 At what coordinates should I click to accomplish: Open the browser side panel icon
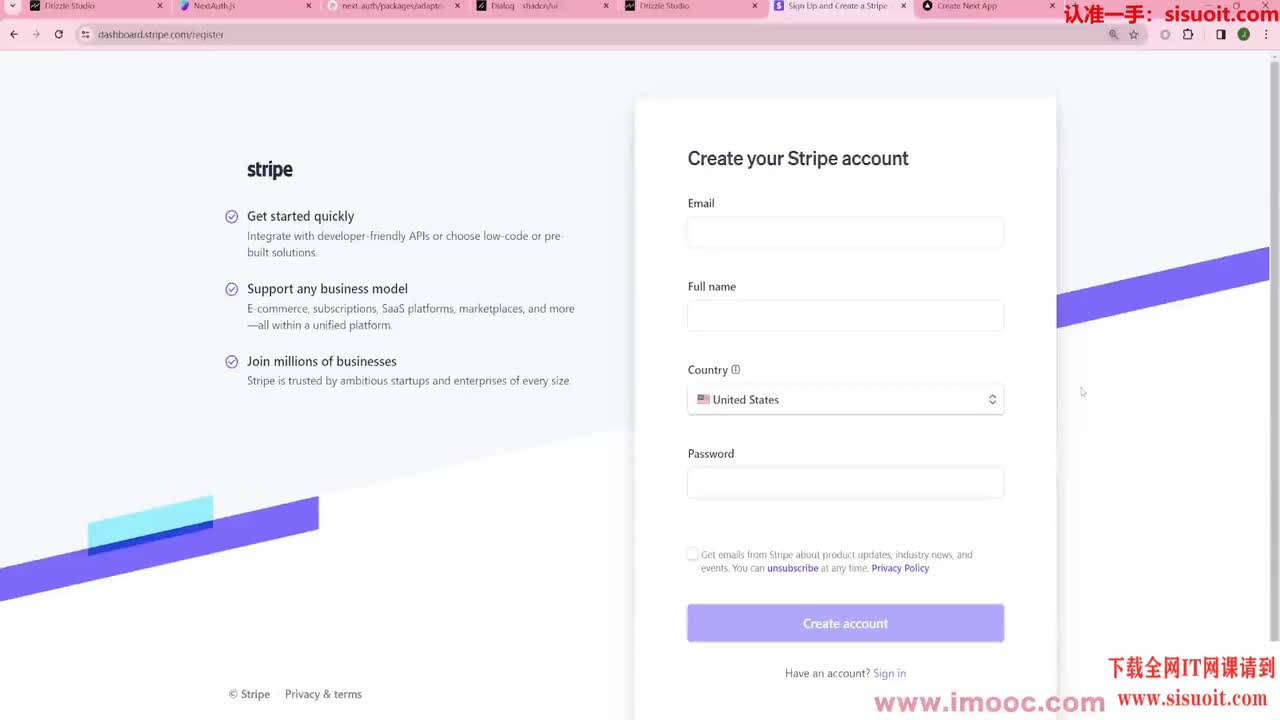pyautogui.click(x=1220, y=34)
